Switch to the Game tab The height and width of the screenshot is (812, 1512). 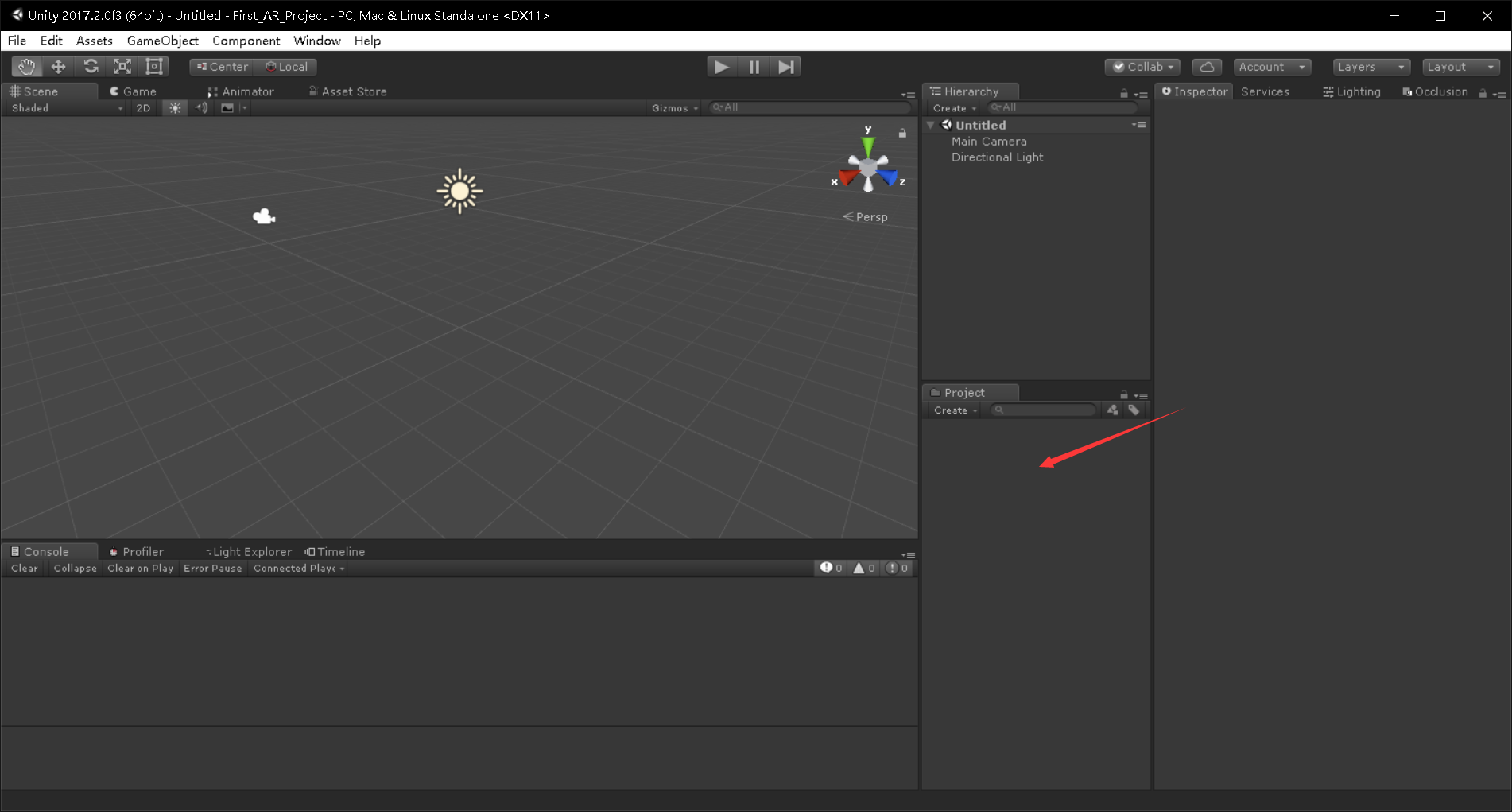133,91
